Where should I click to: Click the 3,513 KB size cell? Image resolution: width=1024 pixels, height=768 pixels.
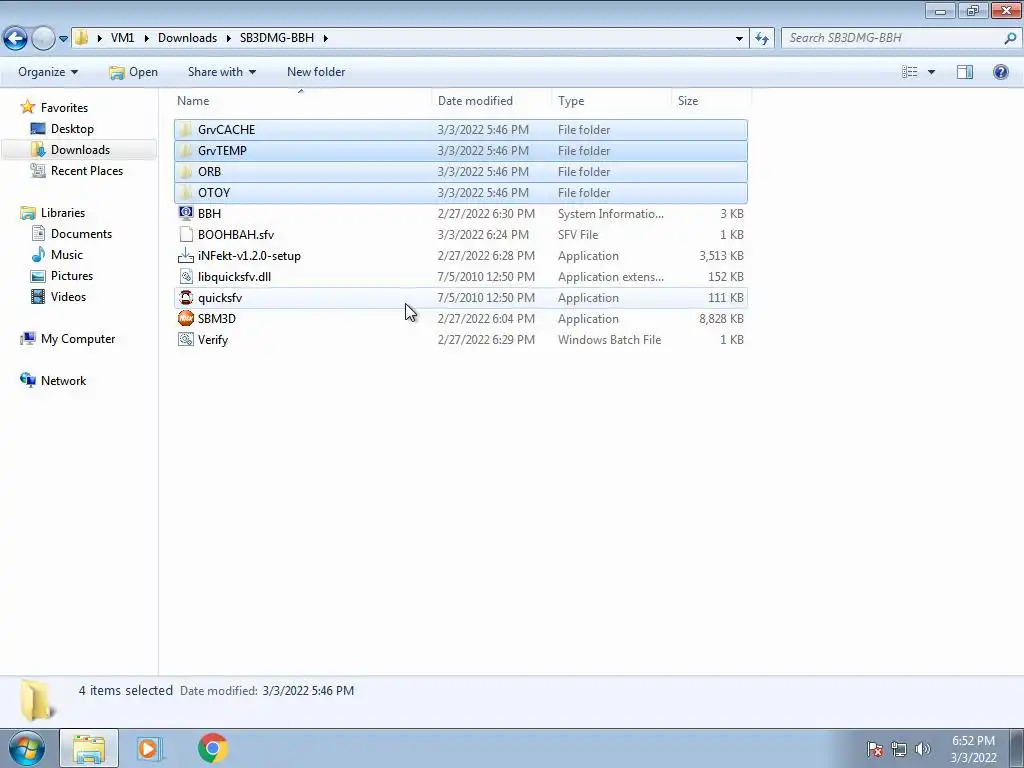pos(721,255)
